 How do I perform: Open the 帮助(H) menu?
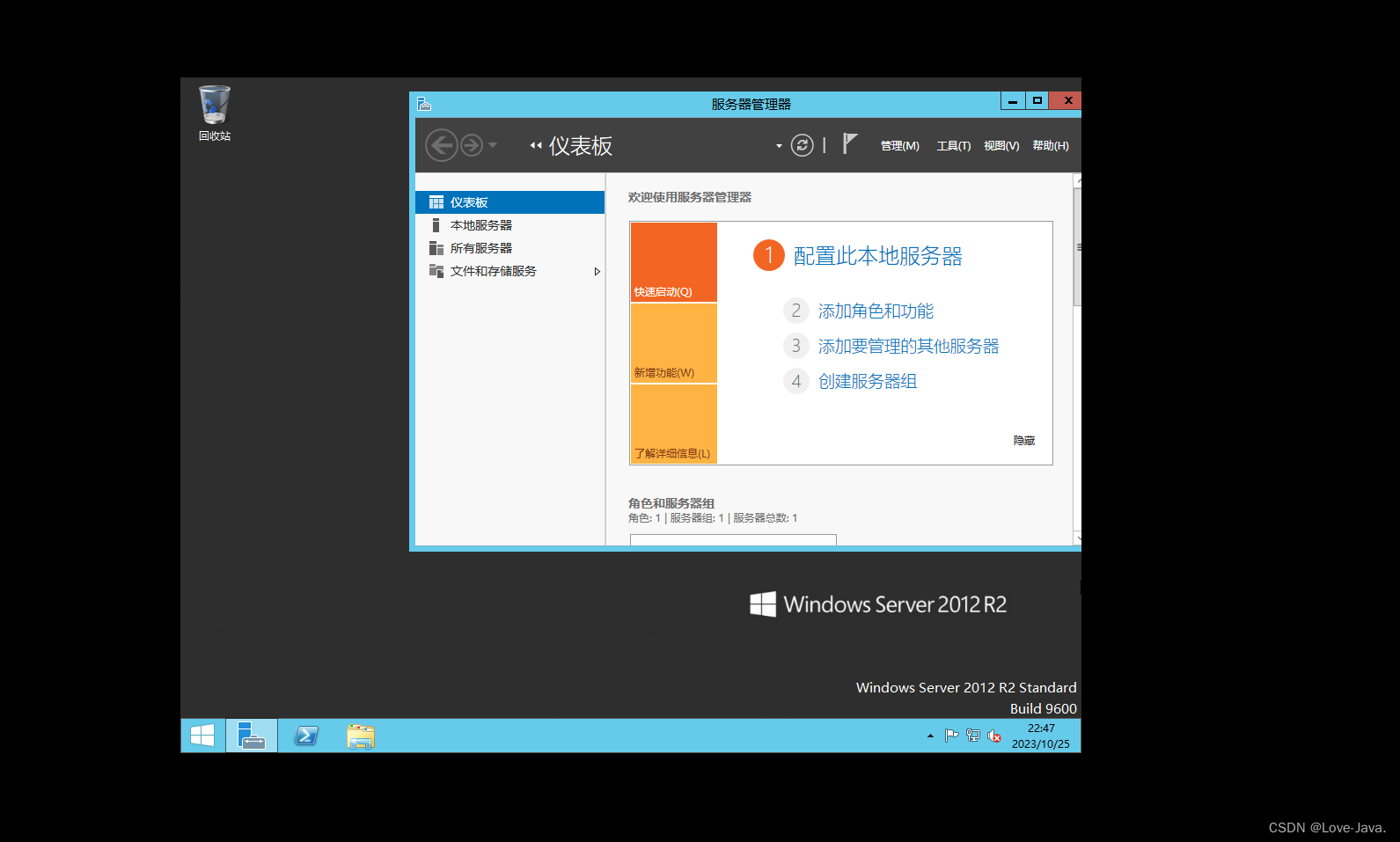tap(1051, 146)
